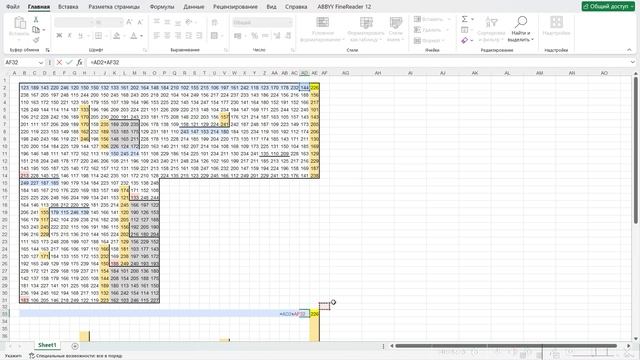Viewport: 640px width, 360px height.
Task: Click the Name Box showing AF32
Action: click(x=20, y=62)
